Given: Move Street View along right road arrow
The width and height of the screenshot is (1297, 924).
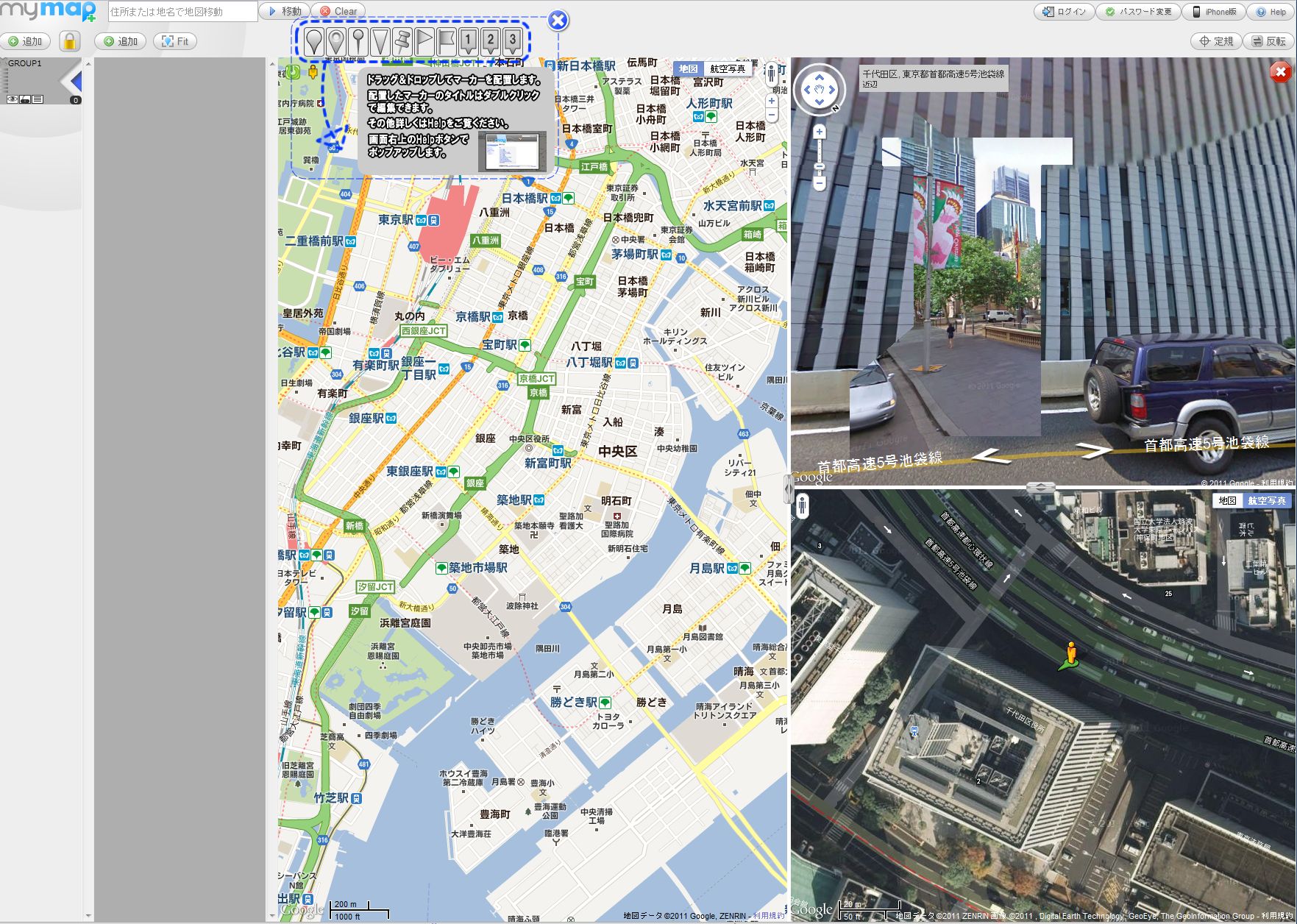Looking at the screenshot, I should coord(1095,449).
